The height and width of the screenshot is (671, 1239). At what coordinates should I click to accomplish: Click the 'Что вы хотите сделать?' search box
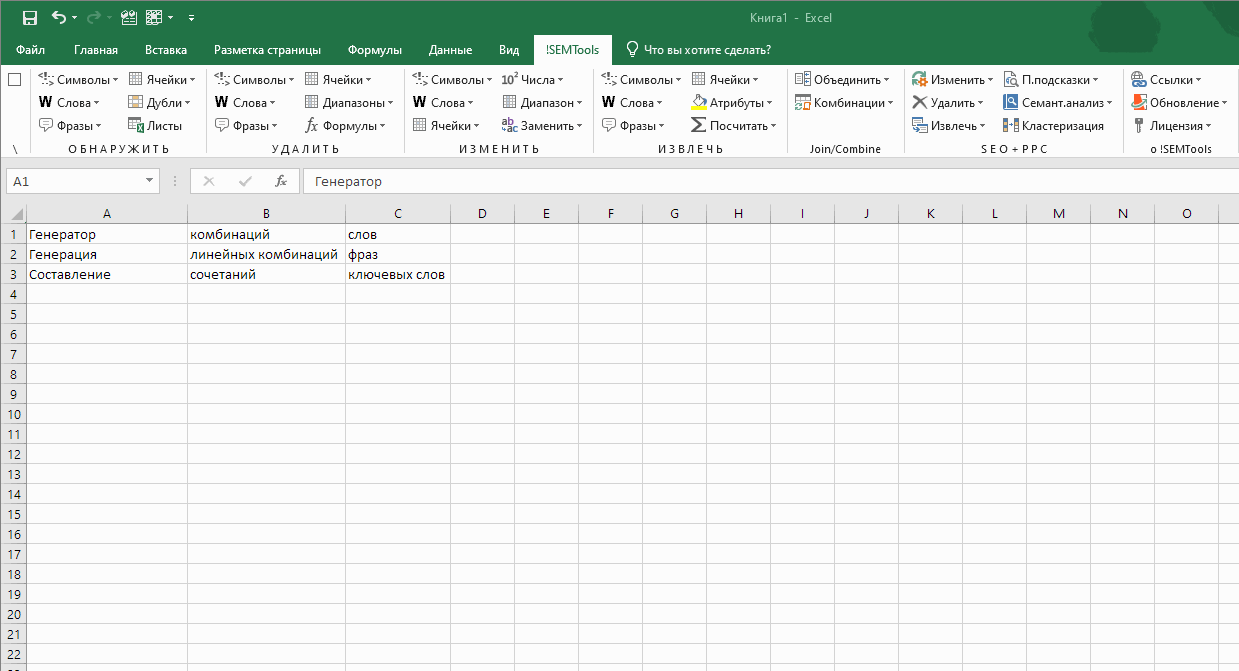pos(698,50)
